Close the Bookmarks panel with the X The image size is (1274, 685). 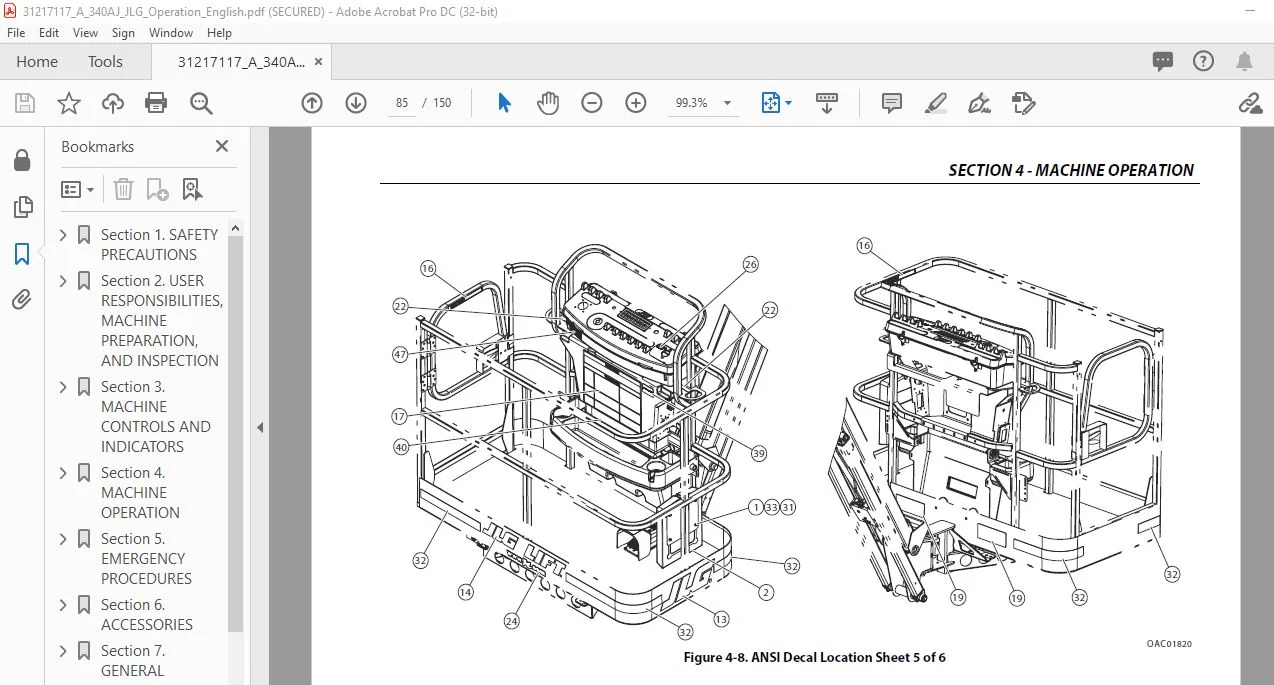click(222, 146)
